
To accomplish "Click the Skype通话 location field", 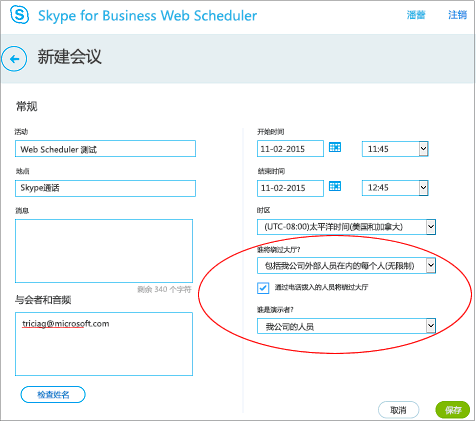I will (x=105, y=188).
